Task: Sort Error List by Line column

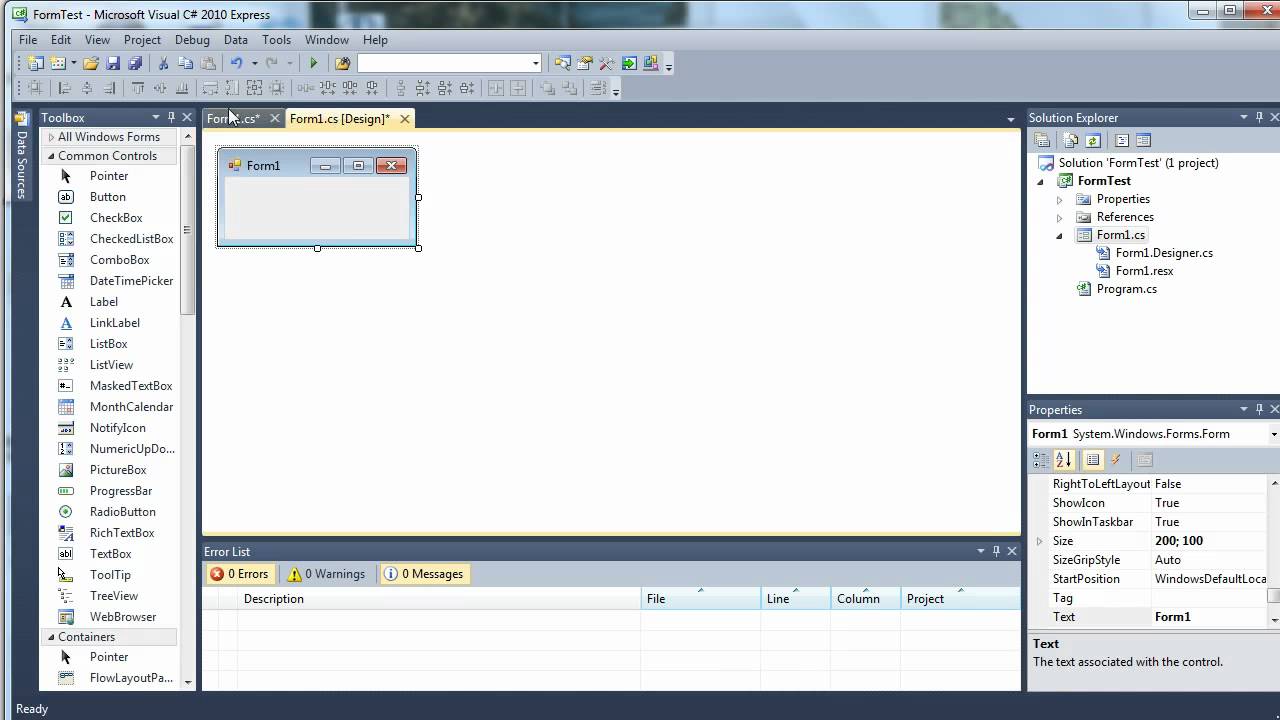Action: [x=795, y=599]
